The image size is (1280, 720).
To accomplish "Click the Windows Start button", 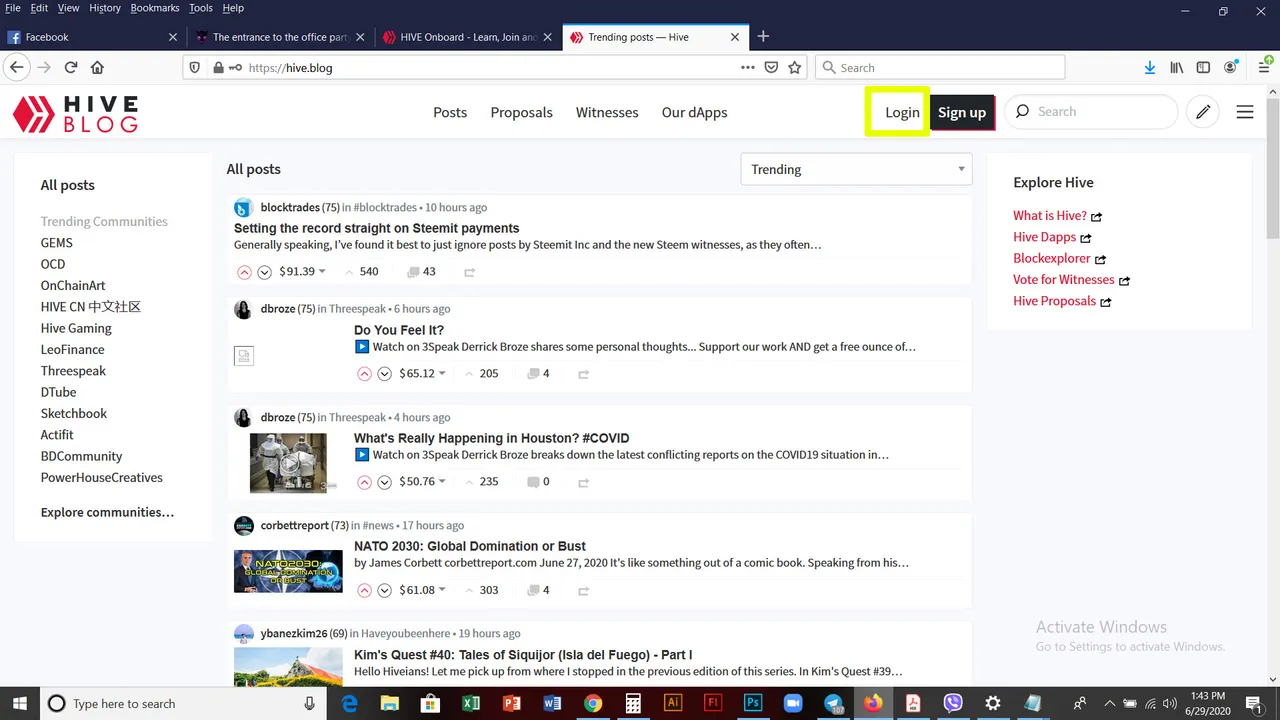I will tap(19, 703).
